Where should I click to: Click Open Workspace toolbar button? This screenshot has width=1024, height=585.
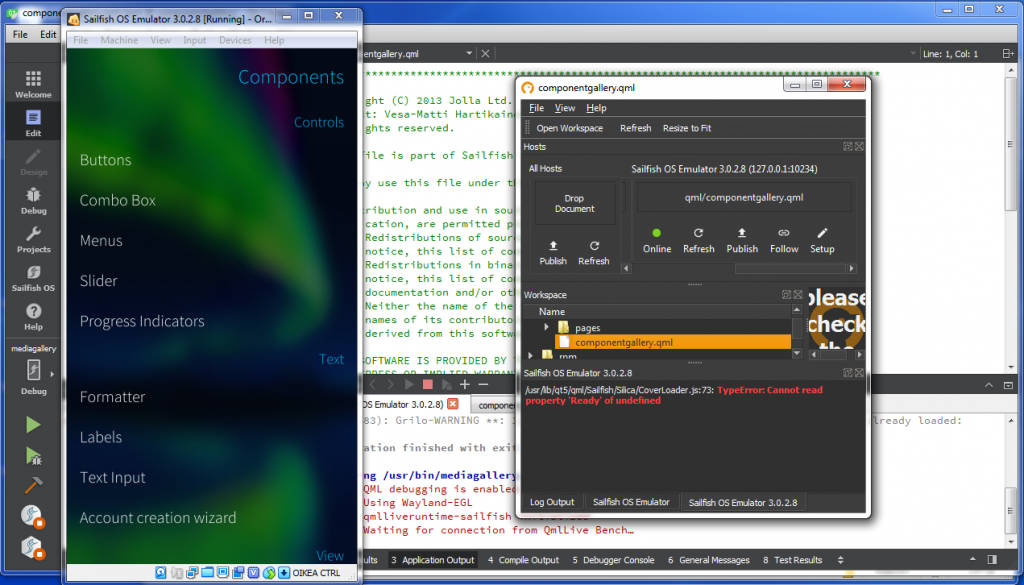click(569, 128)
